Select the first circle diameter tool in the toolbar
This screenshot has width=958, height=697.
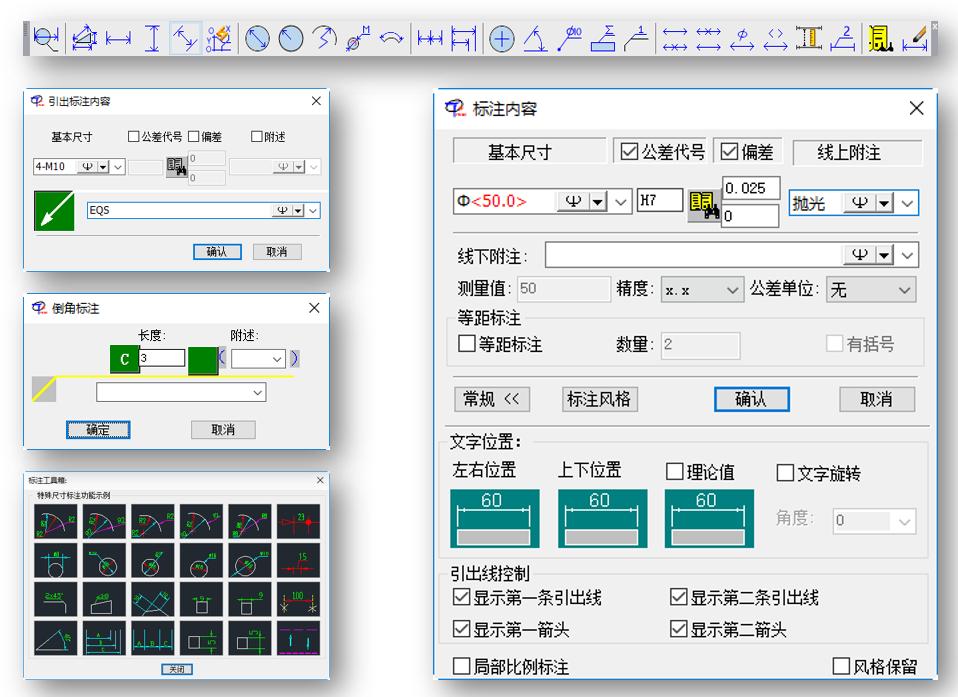(x=256, y=39)
